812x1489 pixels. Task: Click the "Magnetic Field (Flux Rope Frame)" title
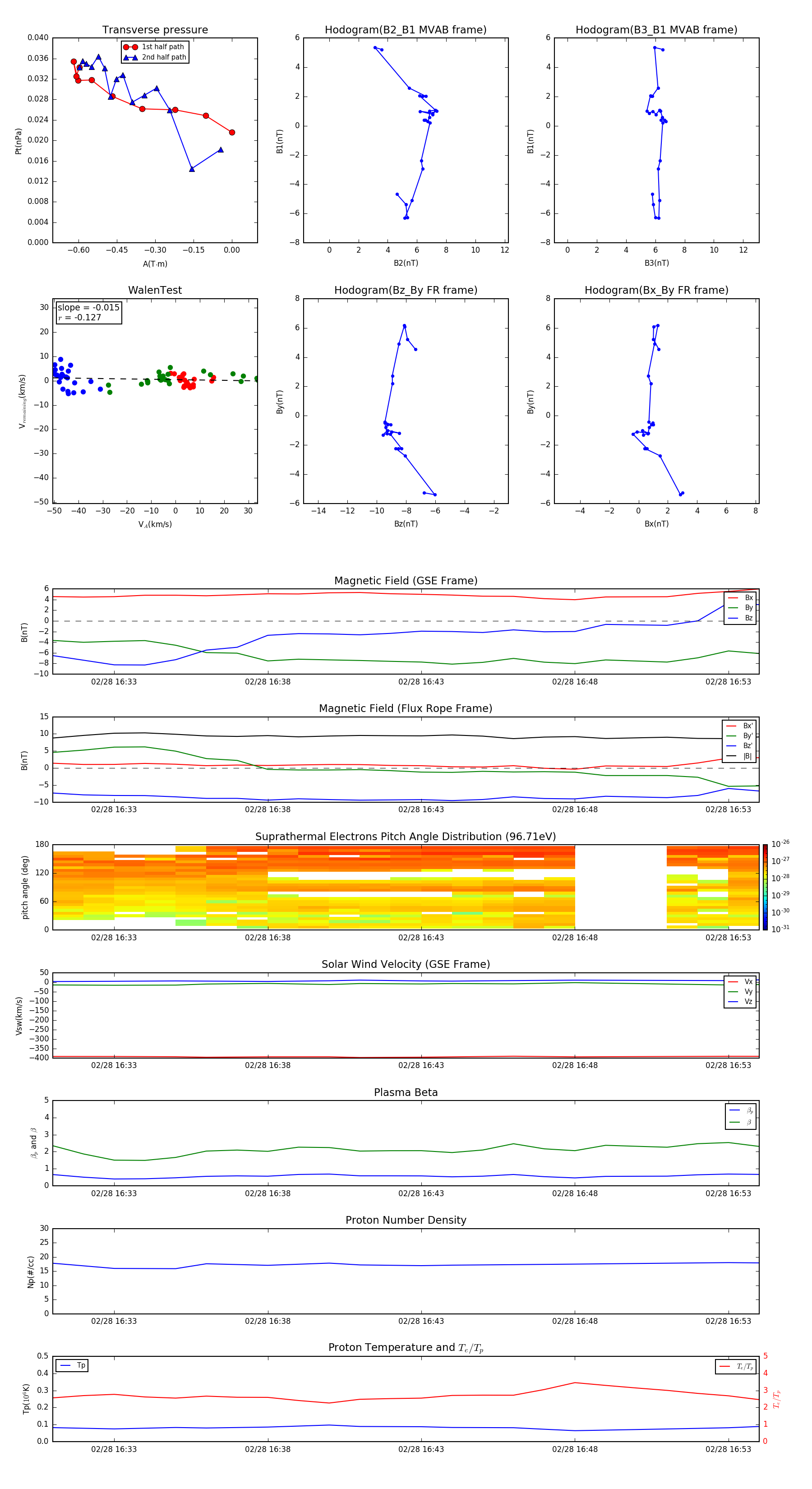406,709
